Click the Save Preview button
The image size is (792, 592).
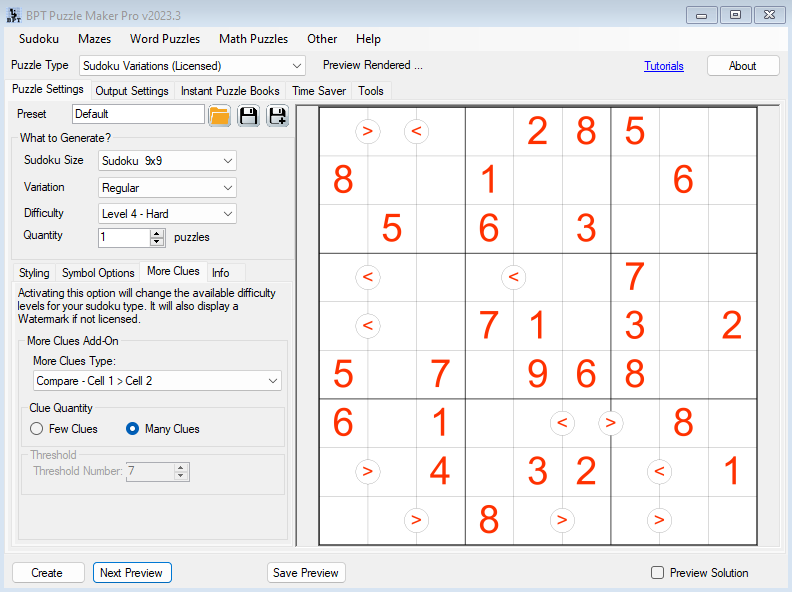306,573
